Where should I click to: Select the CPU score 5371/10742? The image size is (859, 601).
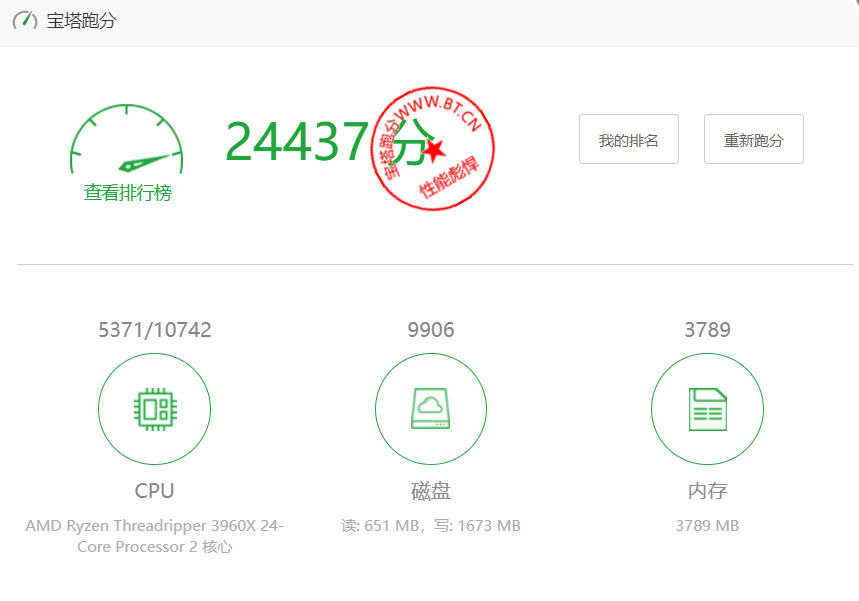click(x=154, y=330)
